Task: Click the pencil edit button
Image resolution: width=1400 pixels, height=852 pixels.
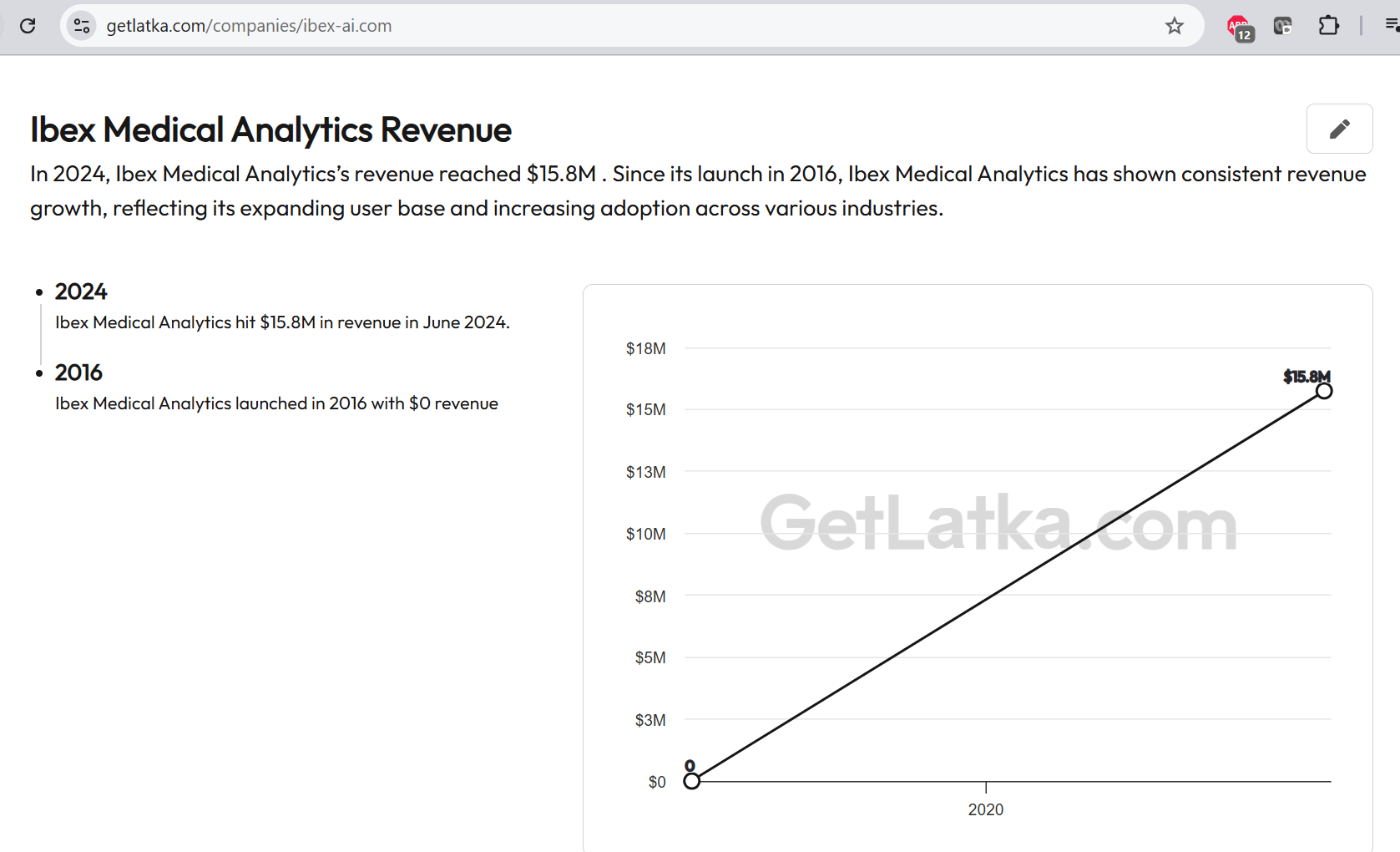Action: [x=1339, y=129]
